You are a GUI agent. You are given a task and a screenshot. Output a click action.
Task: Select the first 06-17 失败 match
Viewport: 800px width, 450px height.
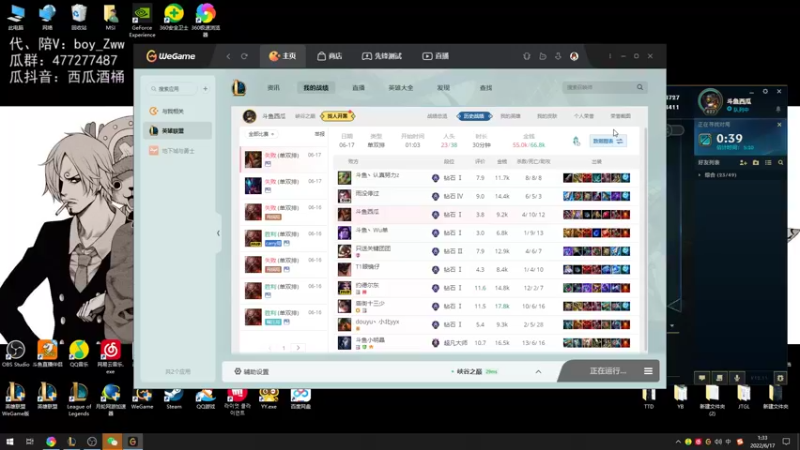[x=284, y=159]
